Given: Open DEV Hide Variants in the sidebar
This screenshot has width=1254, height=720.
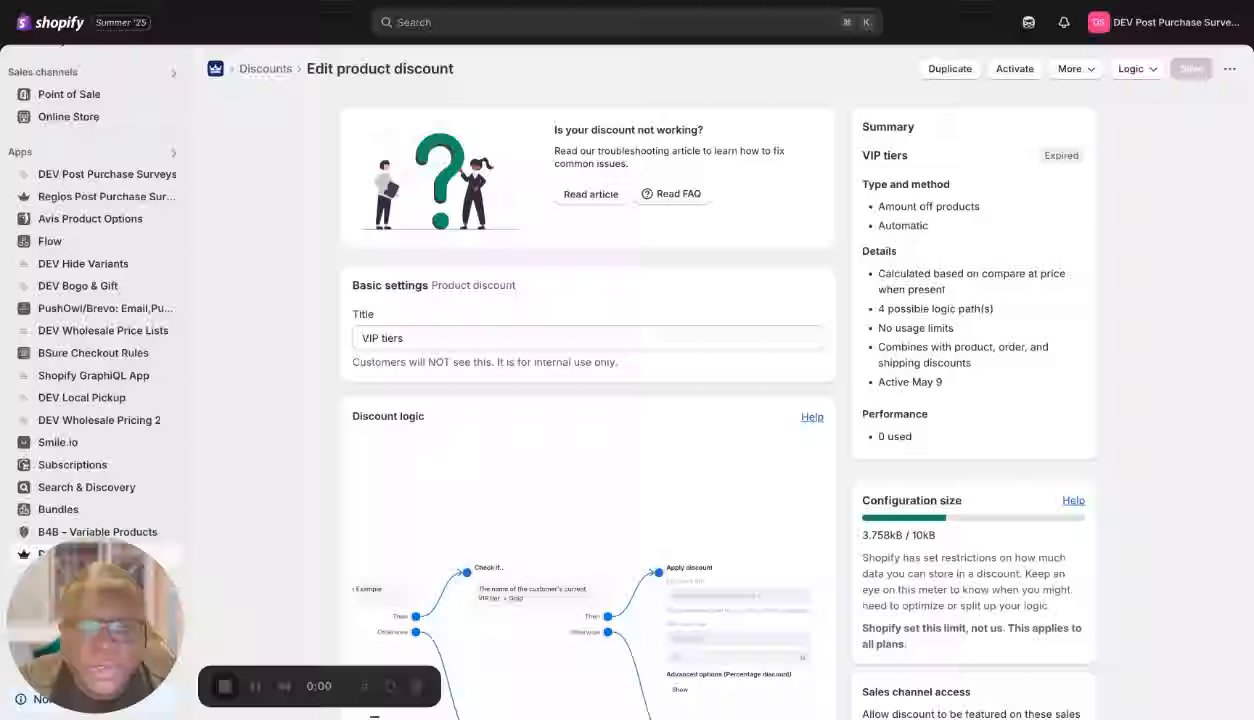Looking at the screenshot, I should pyautogui.click(x=83, y=264).
